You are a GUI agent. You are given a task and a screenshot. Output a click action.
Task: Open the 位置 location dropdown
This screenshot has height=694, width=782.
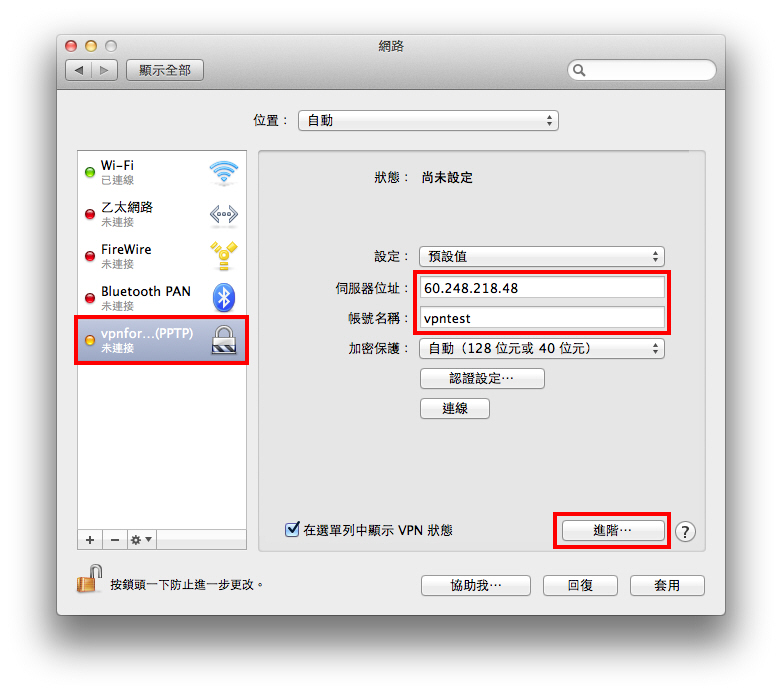tap(428, 121)
